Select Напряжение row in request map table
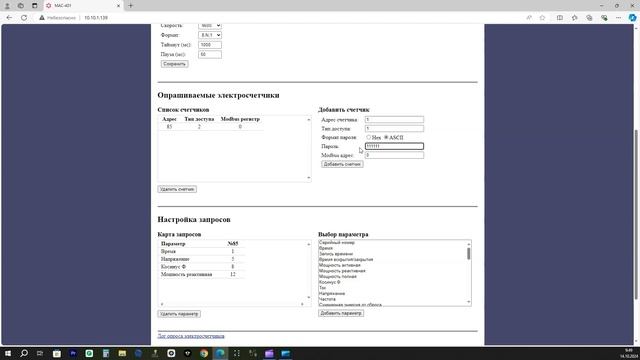The height and width of the screenshot is (360, 640). pyautogui.click(x=202, y=259)
